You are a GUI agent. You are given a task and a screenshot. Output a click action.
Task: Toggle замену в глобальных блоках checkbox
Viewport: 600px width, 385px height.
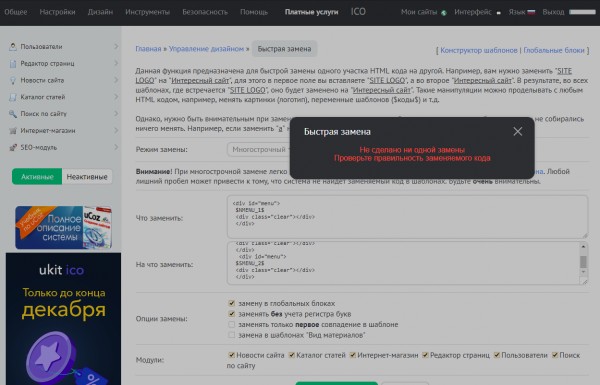coord(232,303)
